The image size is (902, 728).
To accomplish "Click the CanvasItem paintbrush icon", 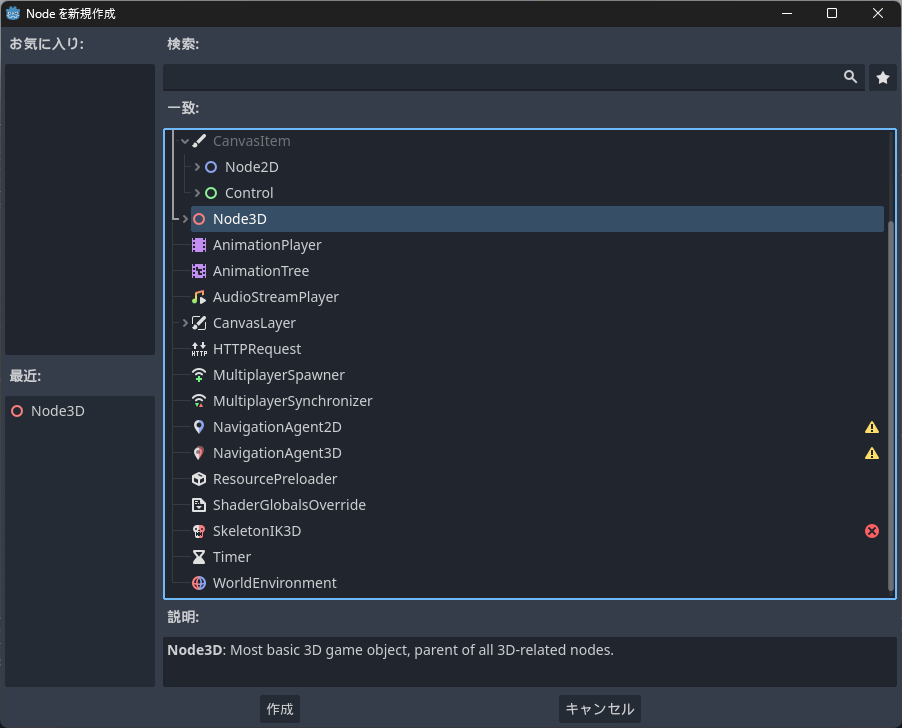I will click(x=199, y=141).
